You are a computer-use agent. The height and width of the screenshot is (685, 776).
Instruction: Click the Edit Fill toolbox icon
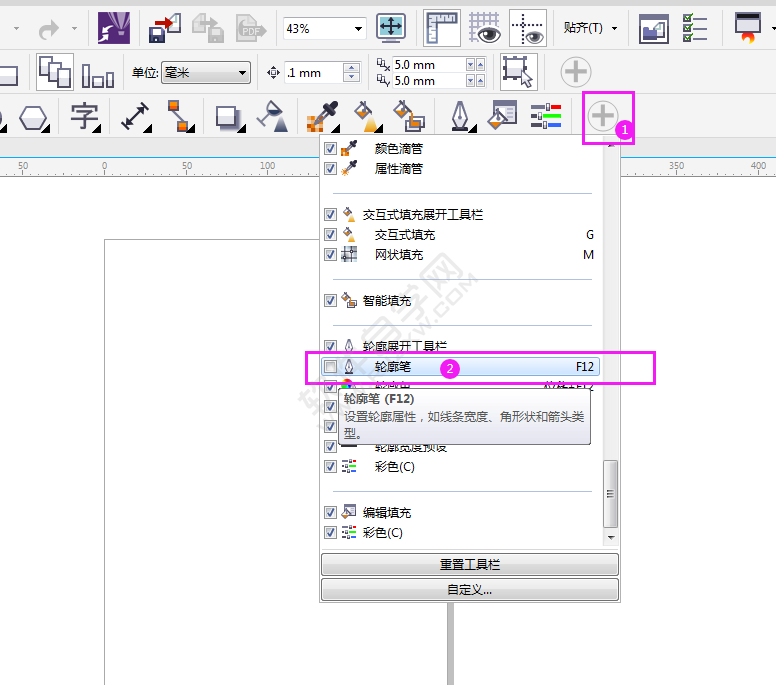[x=503, y=115]
